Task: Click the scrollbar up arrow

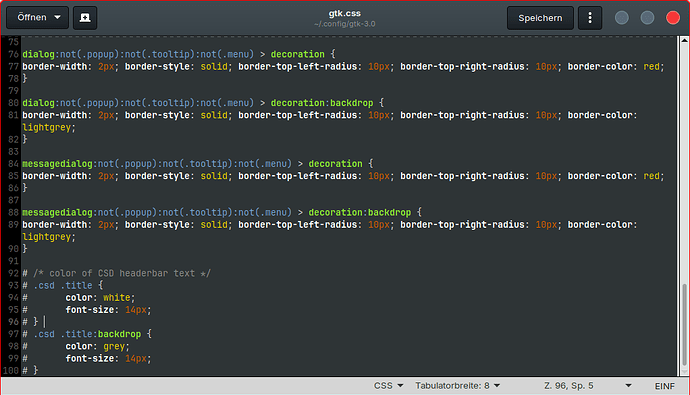Action: click(684, 40)
